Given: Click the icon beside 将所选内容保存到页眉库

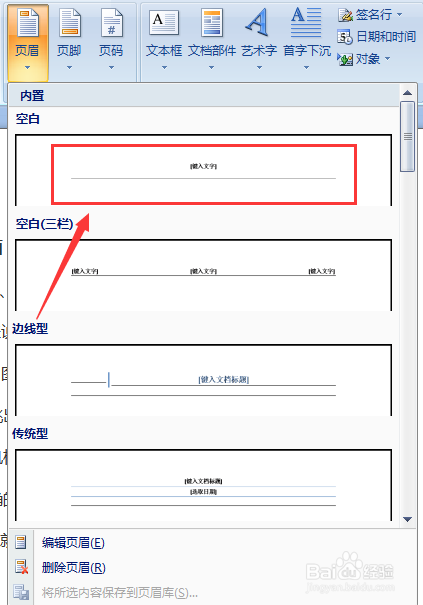Looking at the screenshot, I should coord(21,592).
